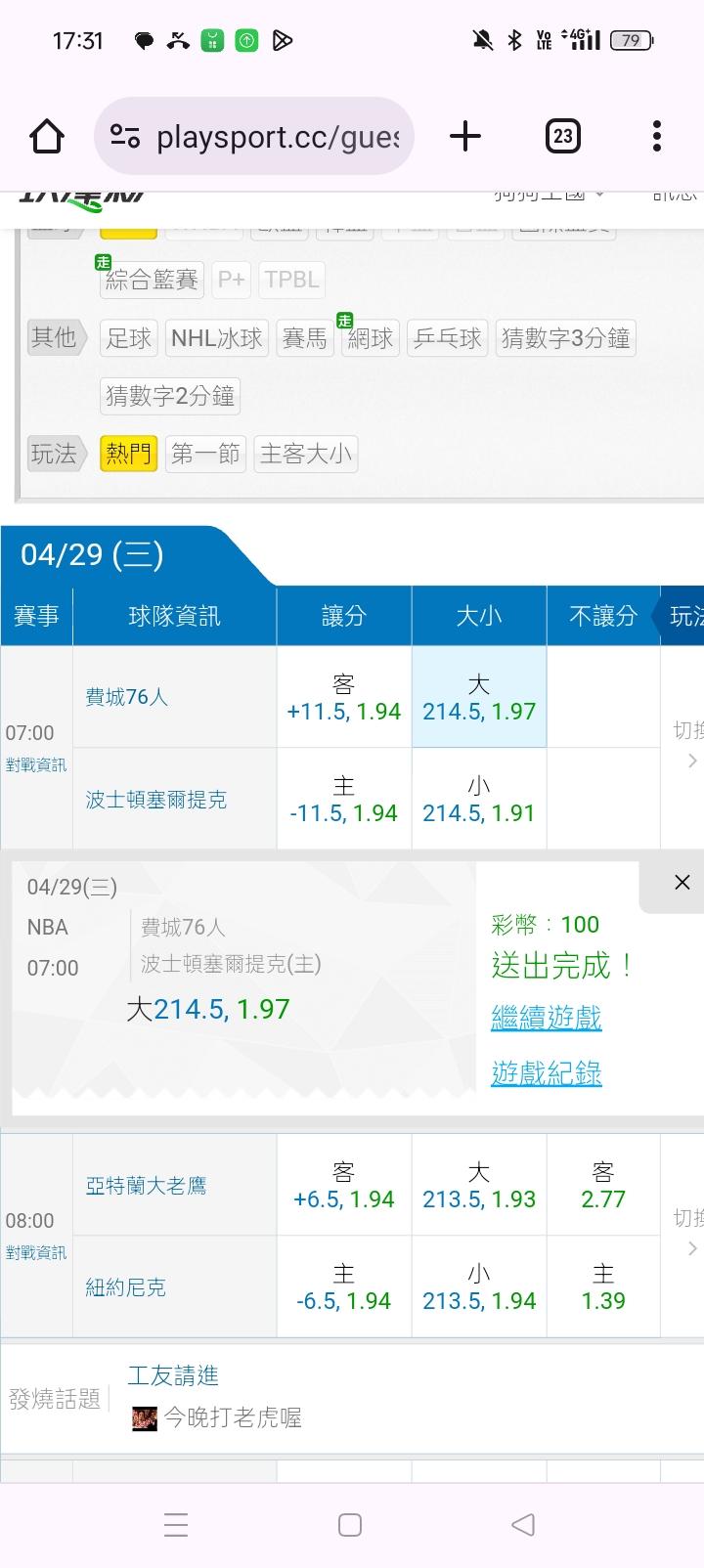Tap the browser home icon
This screenshot has height=1568, width=704.
point(47,136)
